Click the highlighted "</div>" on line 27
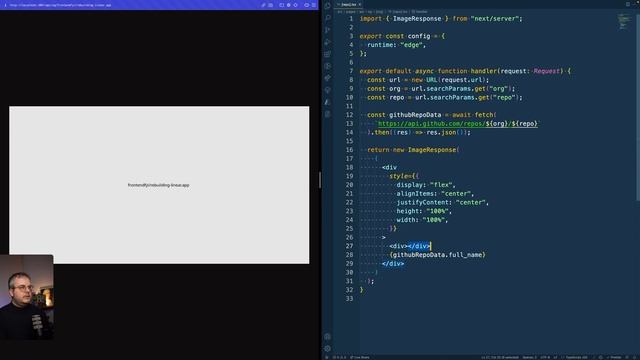640x360 pixels. coord(419,246)
